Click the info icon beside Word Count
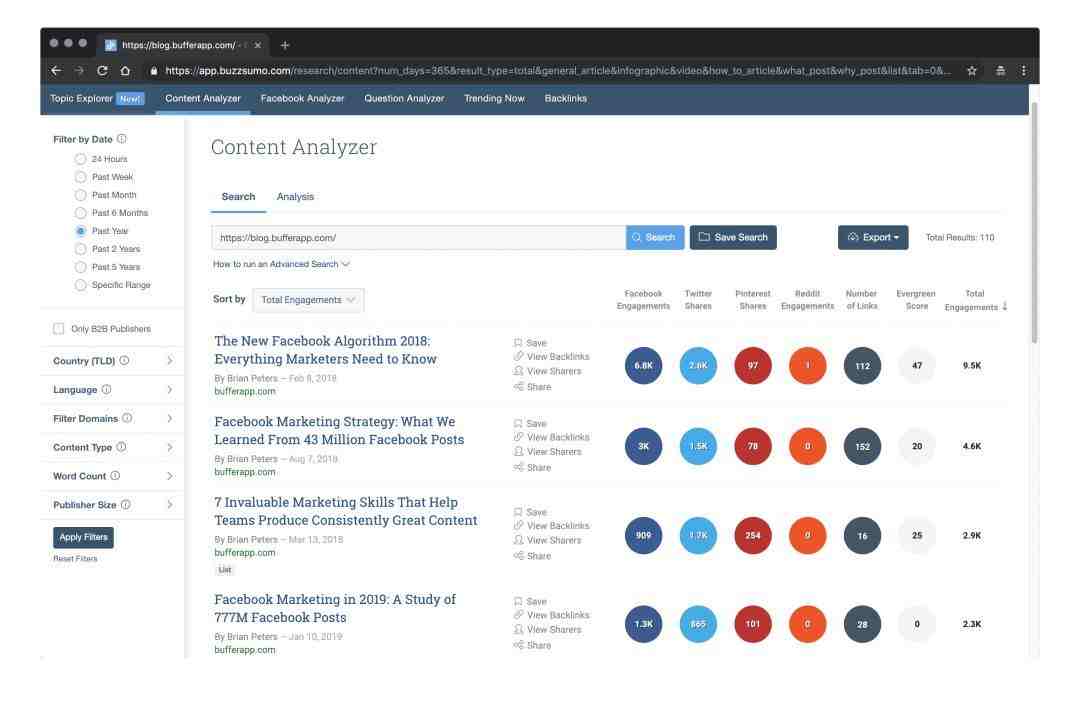1080x712 pixels. (115, 475)
